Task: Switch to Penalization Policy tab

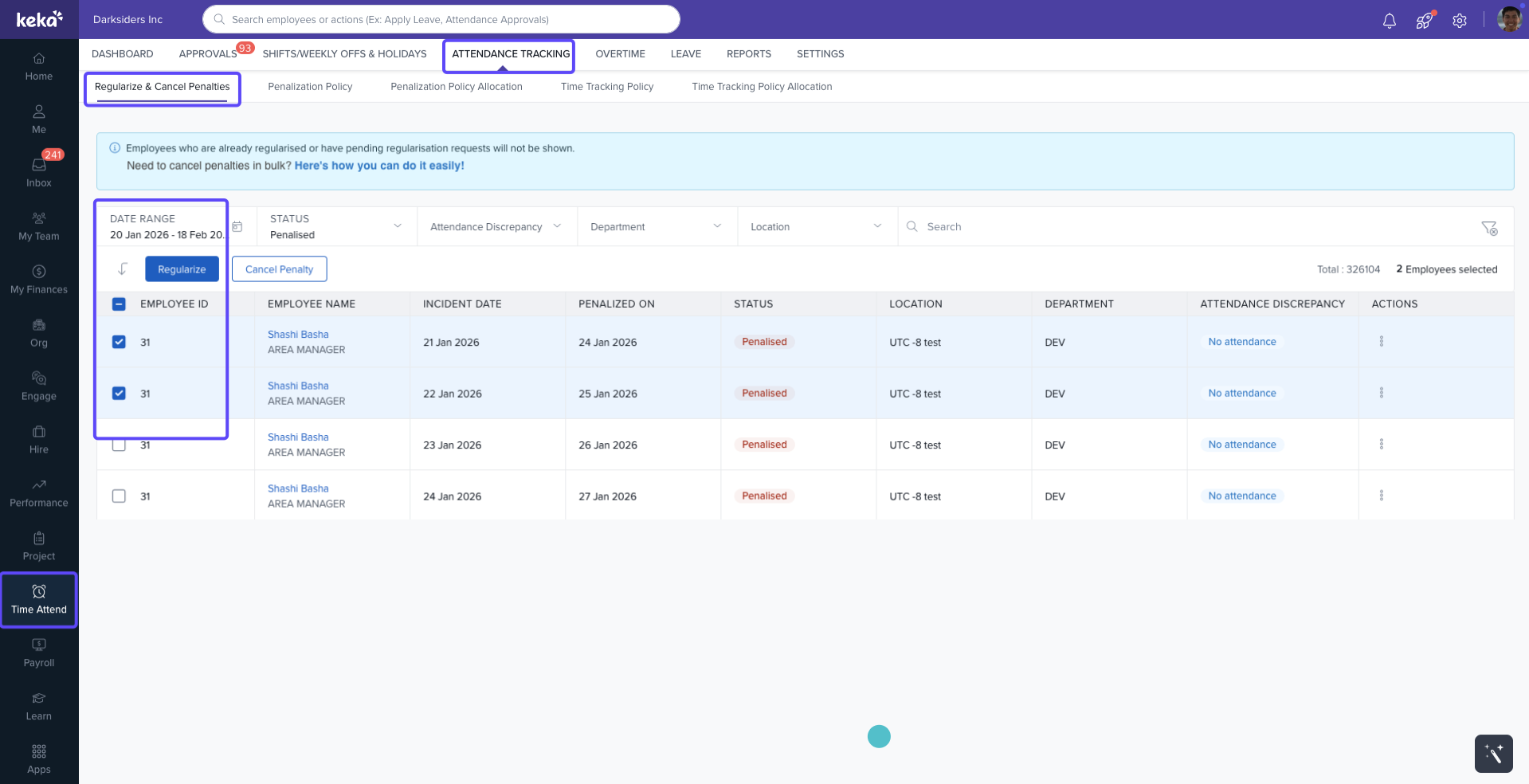Action: [310, 87]
